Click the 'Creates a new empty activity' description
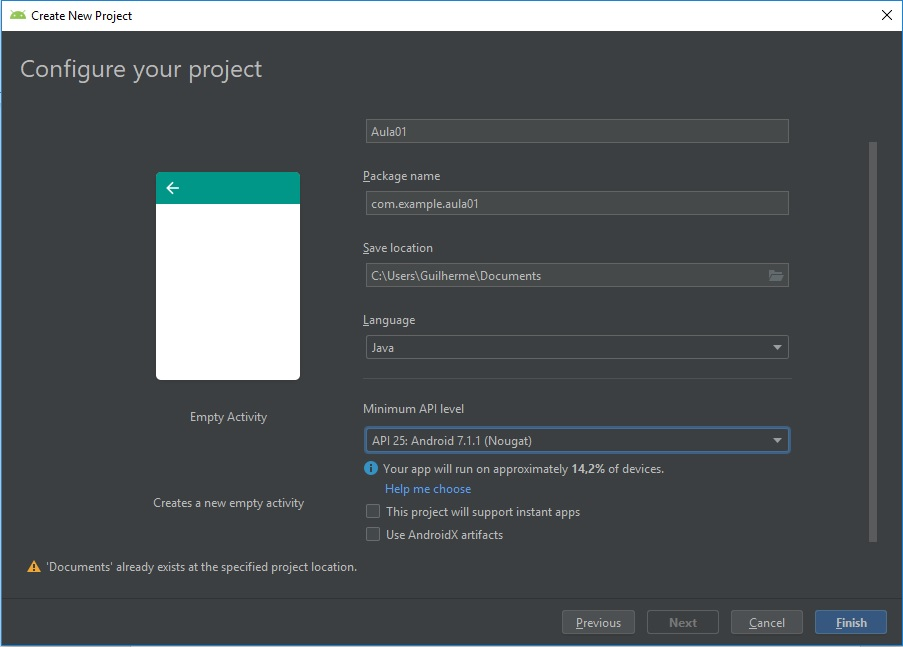The image size is (903, 647). [229, 503]
